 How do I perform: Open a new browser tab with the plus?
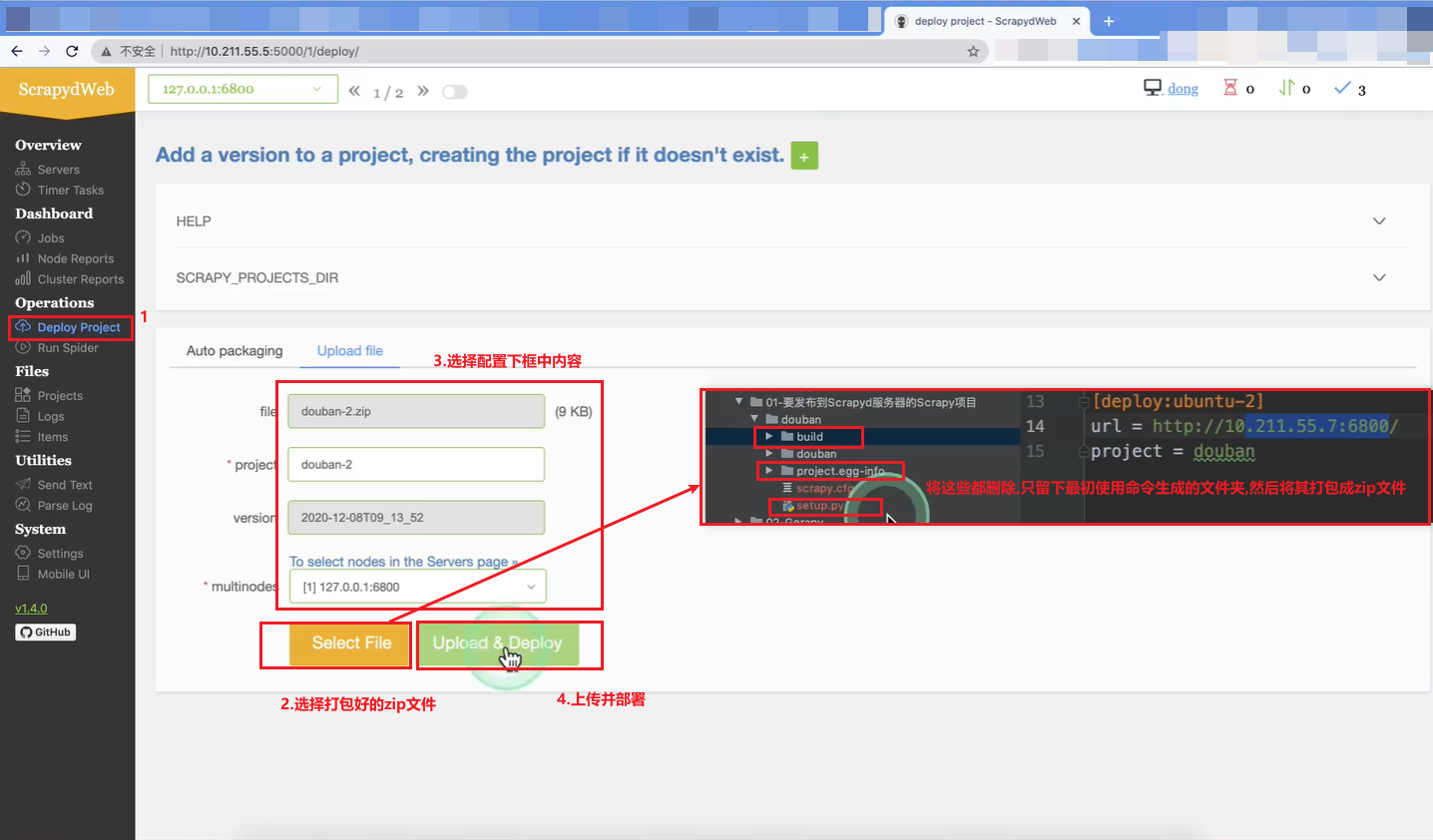[x=1109, y=21]
